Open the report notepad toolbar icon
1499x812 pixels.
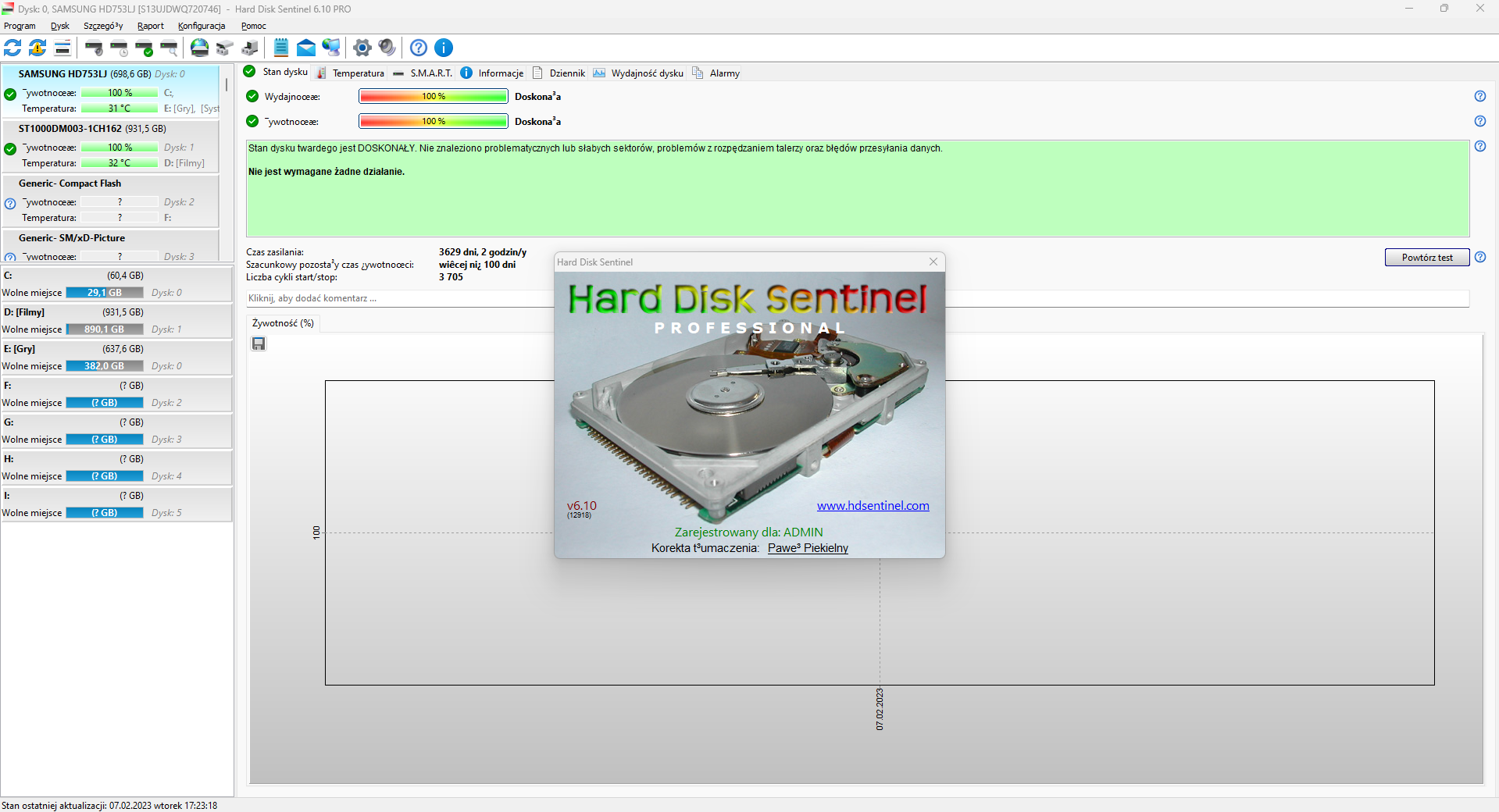point(281,48)
